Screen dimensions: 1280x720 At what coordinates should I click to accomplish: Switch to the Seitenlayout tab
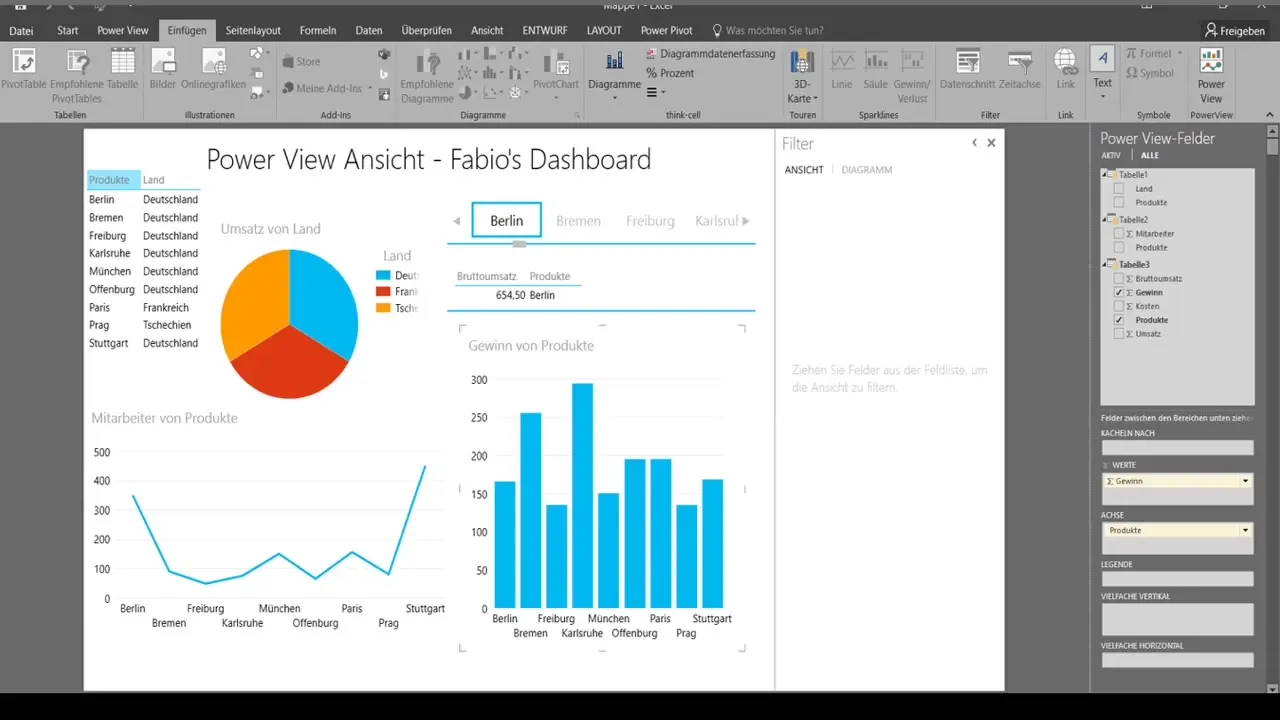pyautogui.click(x=253, y=31)
